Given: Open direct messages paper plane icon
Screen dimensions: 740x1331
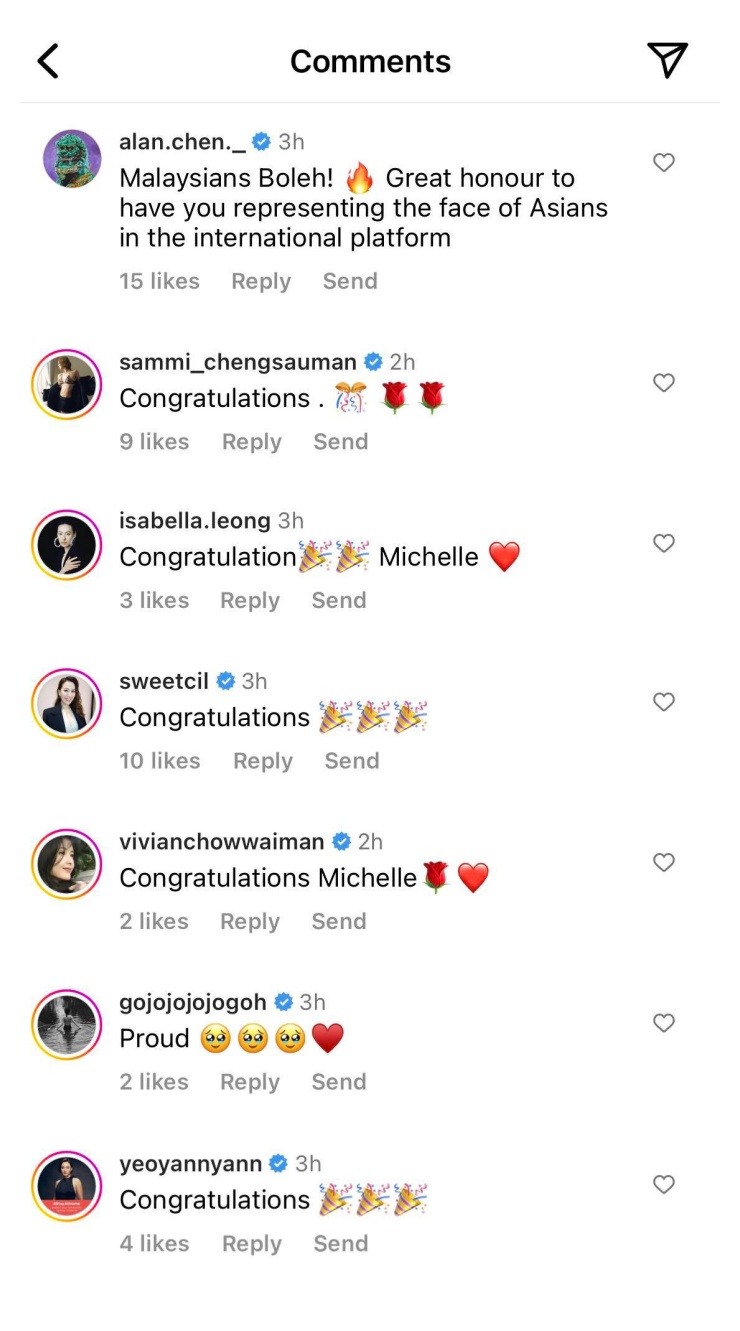Looking at the screenshot, I should (x=667, y=60).
